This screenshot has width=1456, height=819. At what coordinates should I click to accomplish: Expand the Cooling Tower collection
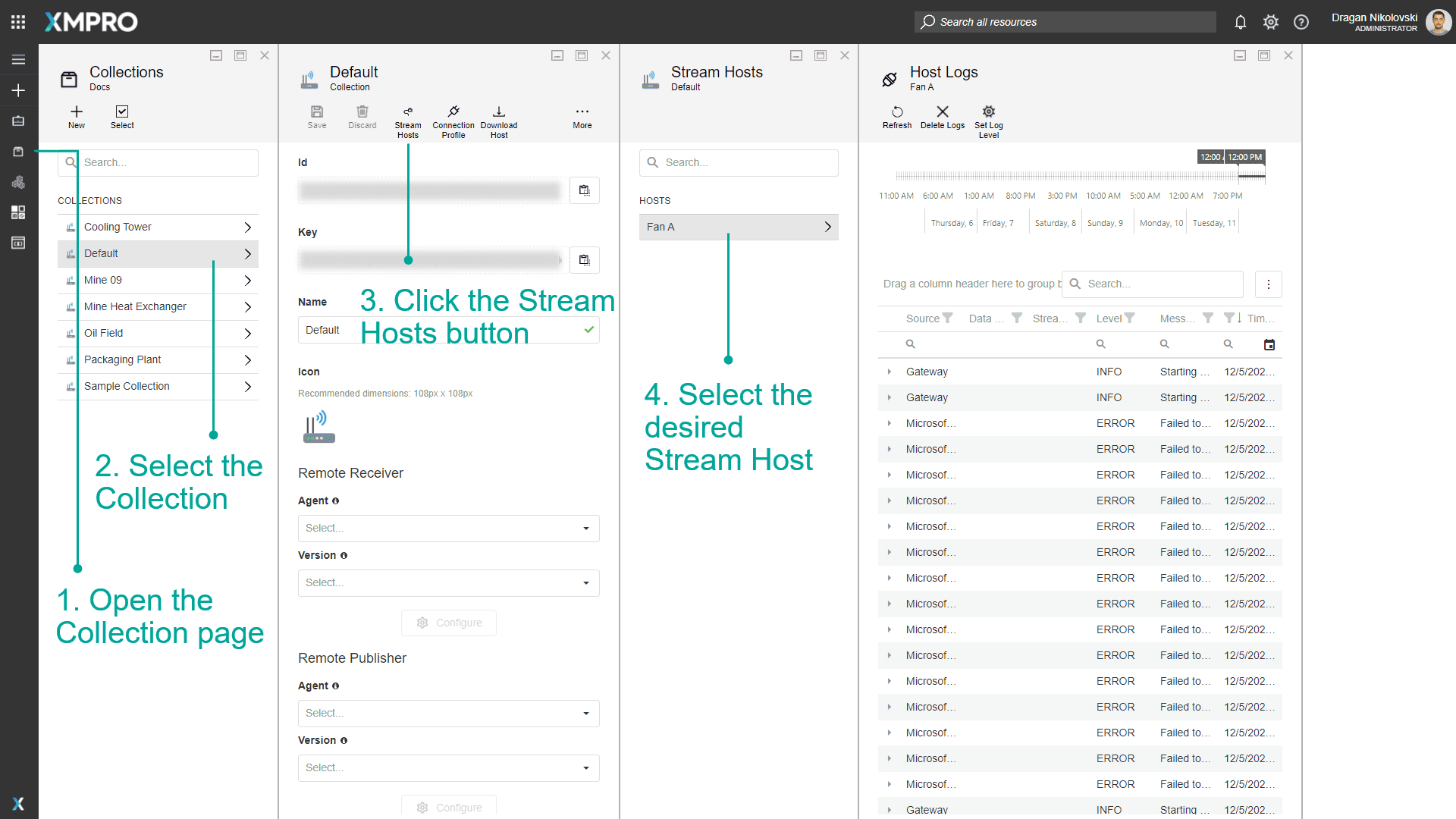tap(247, 226)
